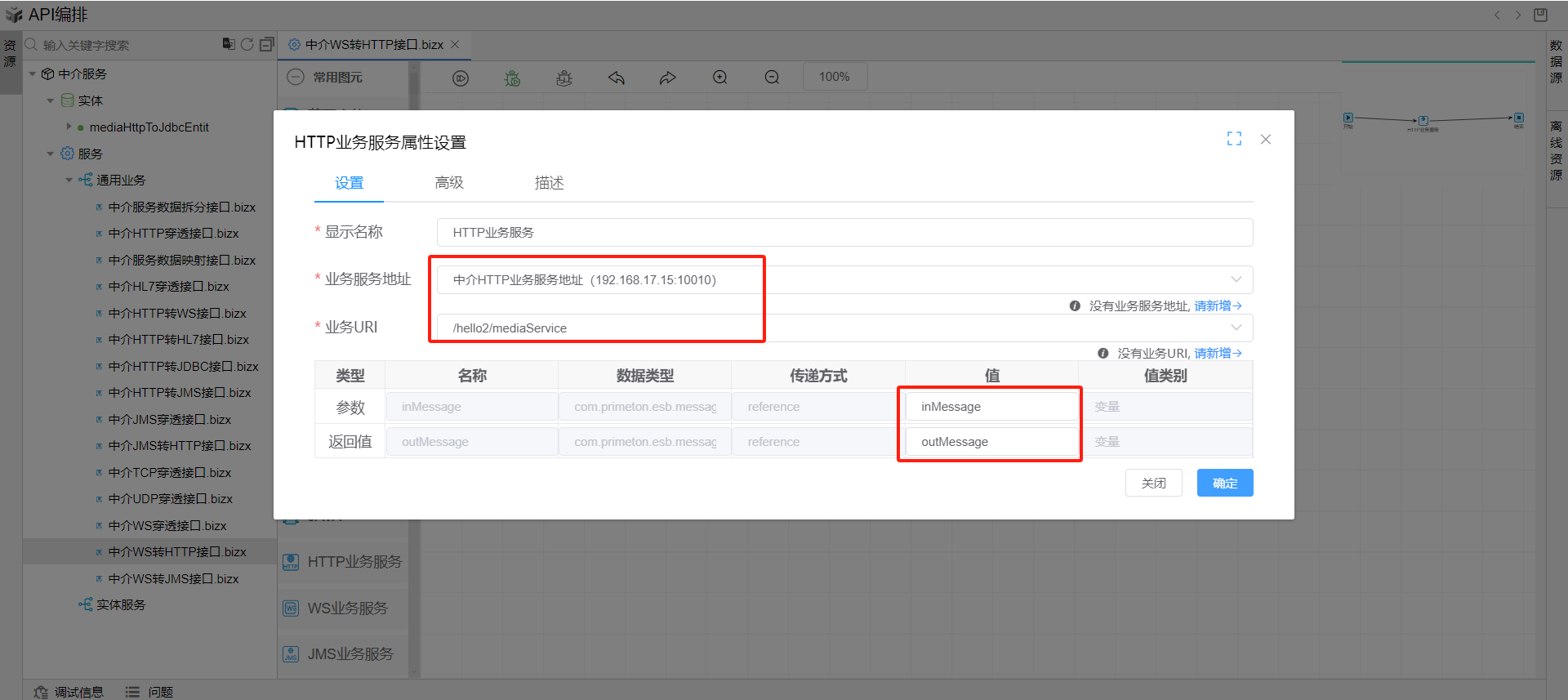Refresh the resource tree
1568x700 pixels.
tap(247, 44)
